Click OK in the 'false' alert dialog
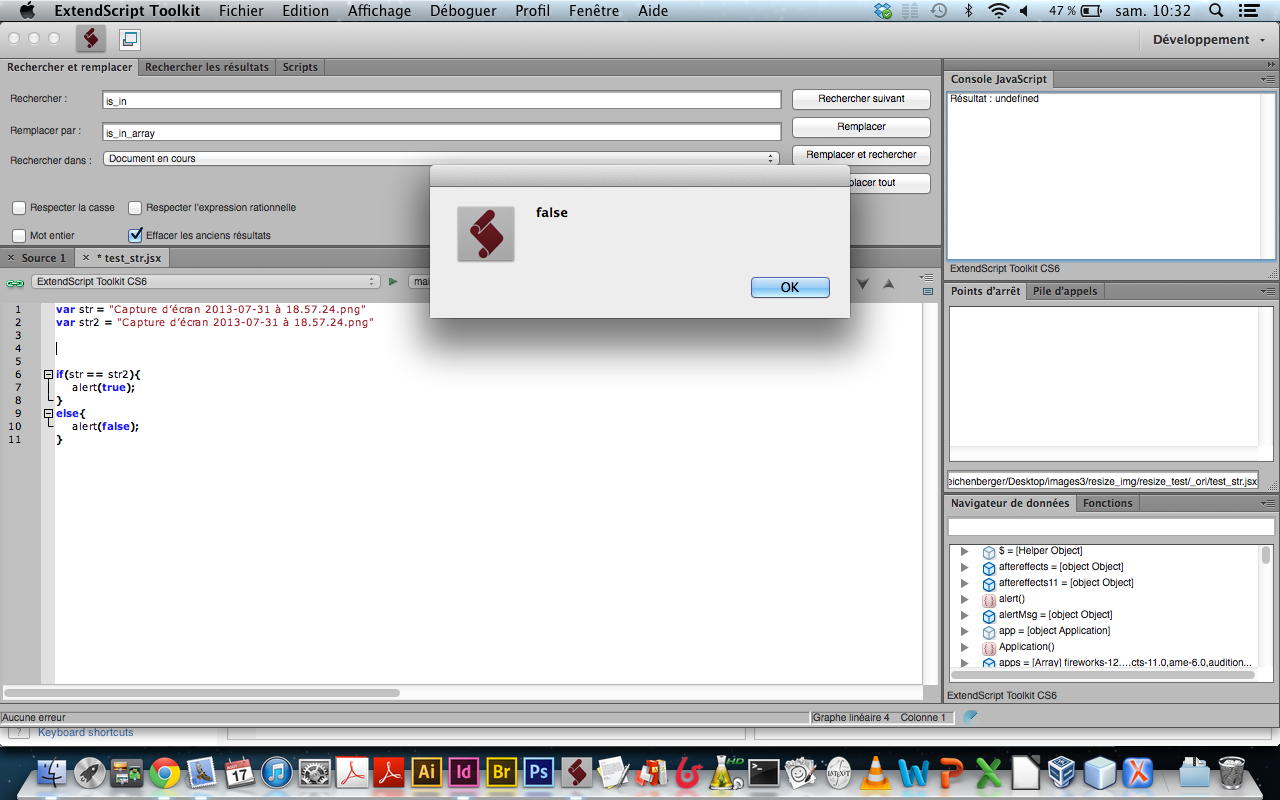Image resolution: width=1280 pixels, height=800 pixels. click(x=790, y=287)
